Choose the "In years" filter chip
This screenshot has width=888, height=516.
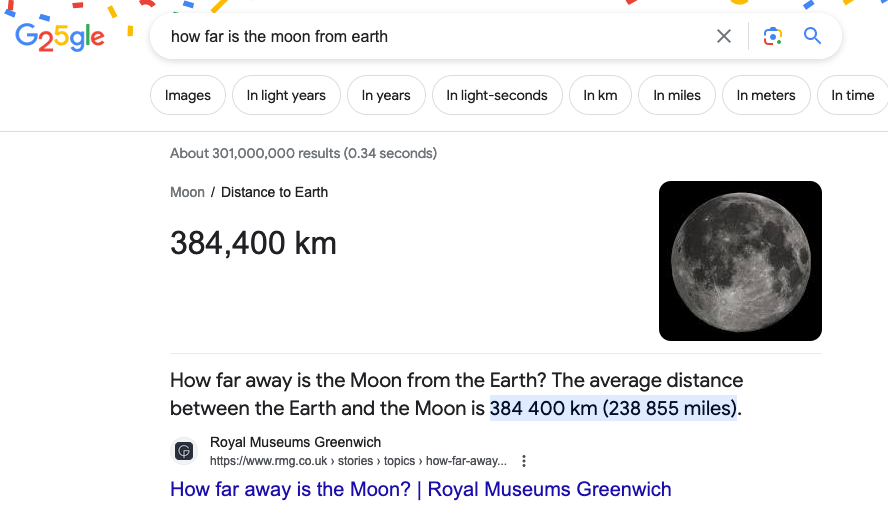386,96
